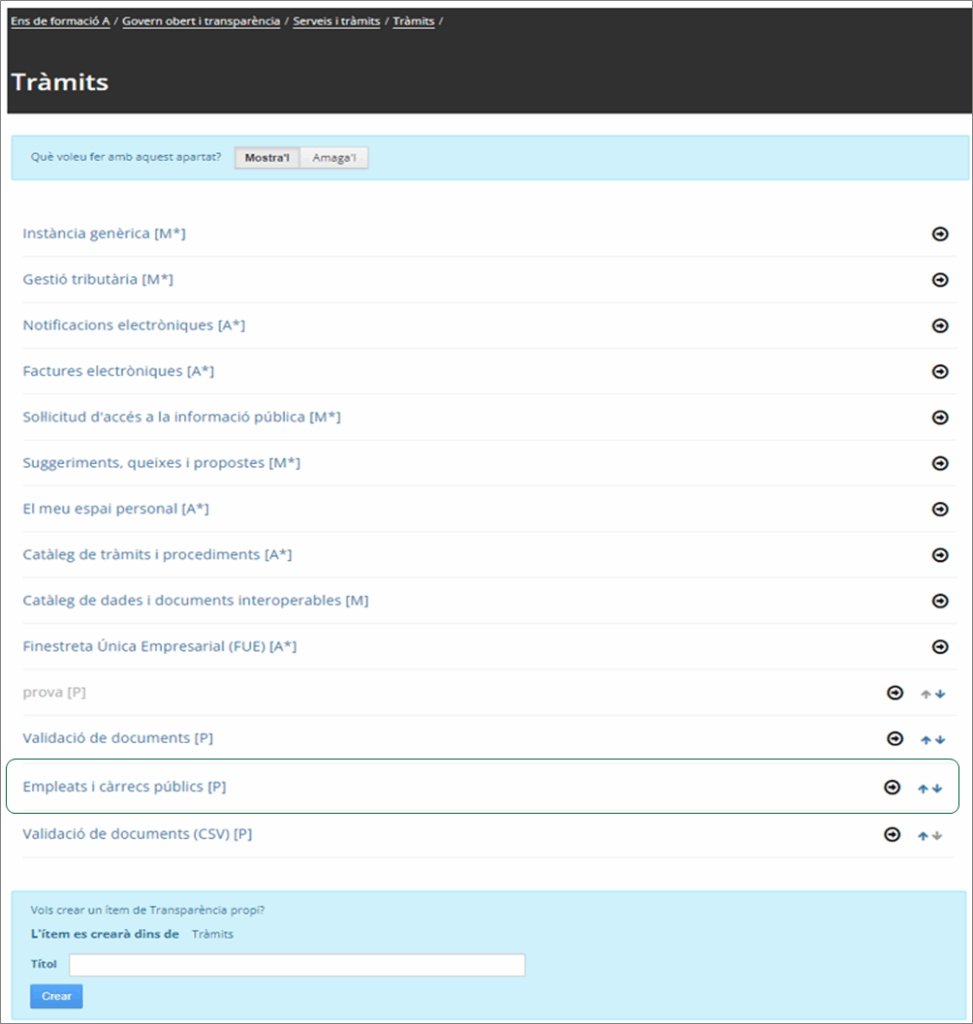Open Notificacions electròniques link
Image resolution: width=973 pixels, height=1024 pixels.
(134, 325)
